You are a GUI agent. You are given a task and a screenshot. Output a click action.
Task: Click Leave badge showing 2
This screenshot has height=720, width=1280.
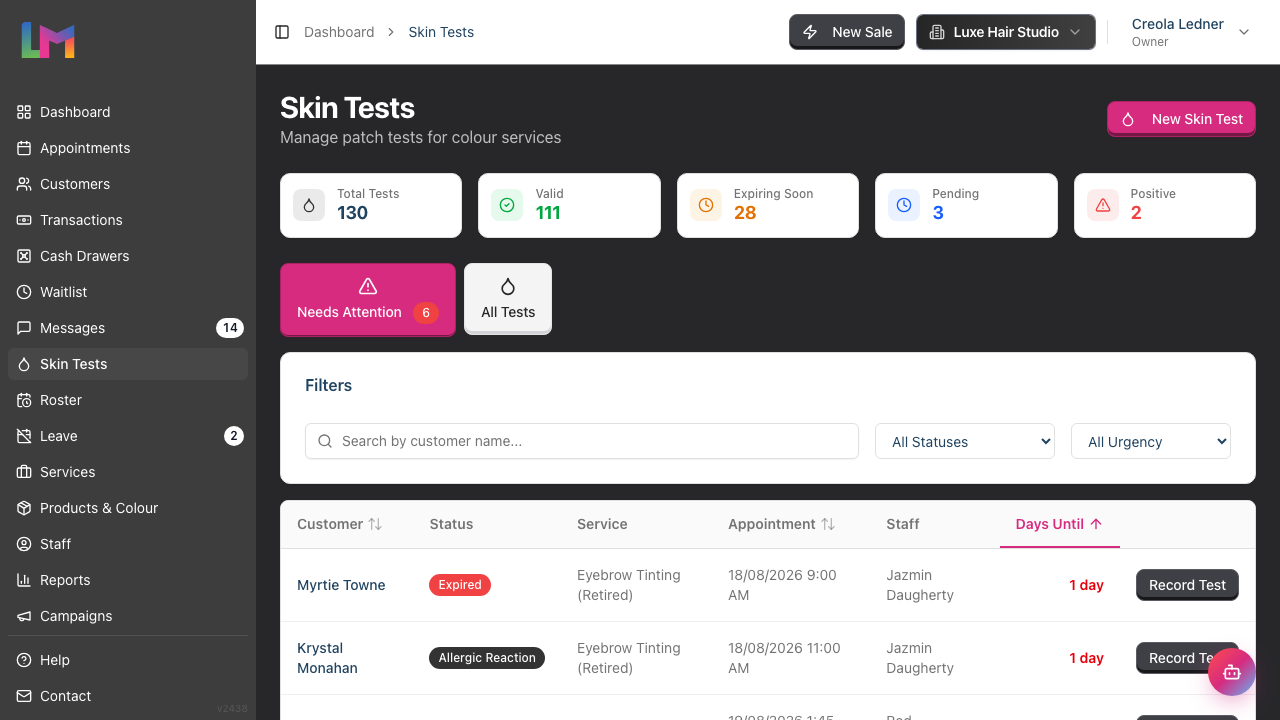tap(234, 436)
